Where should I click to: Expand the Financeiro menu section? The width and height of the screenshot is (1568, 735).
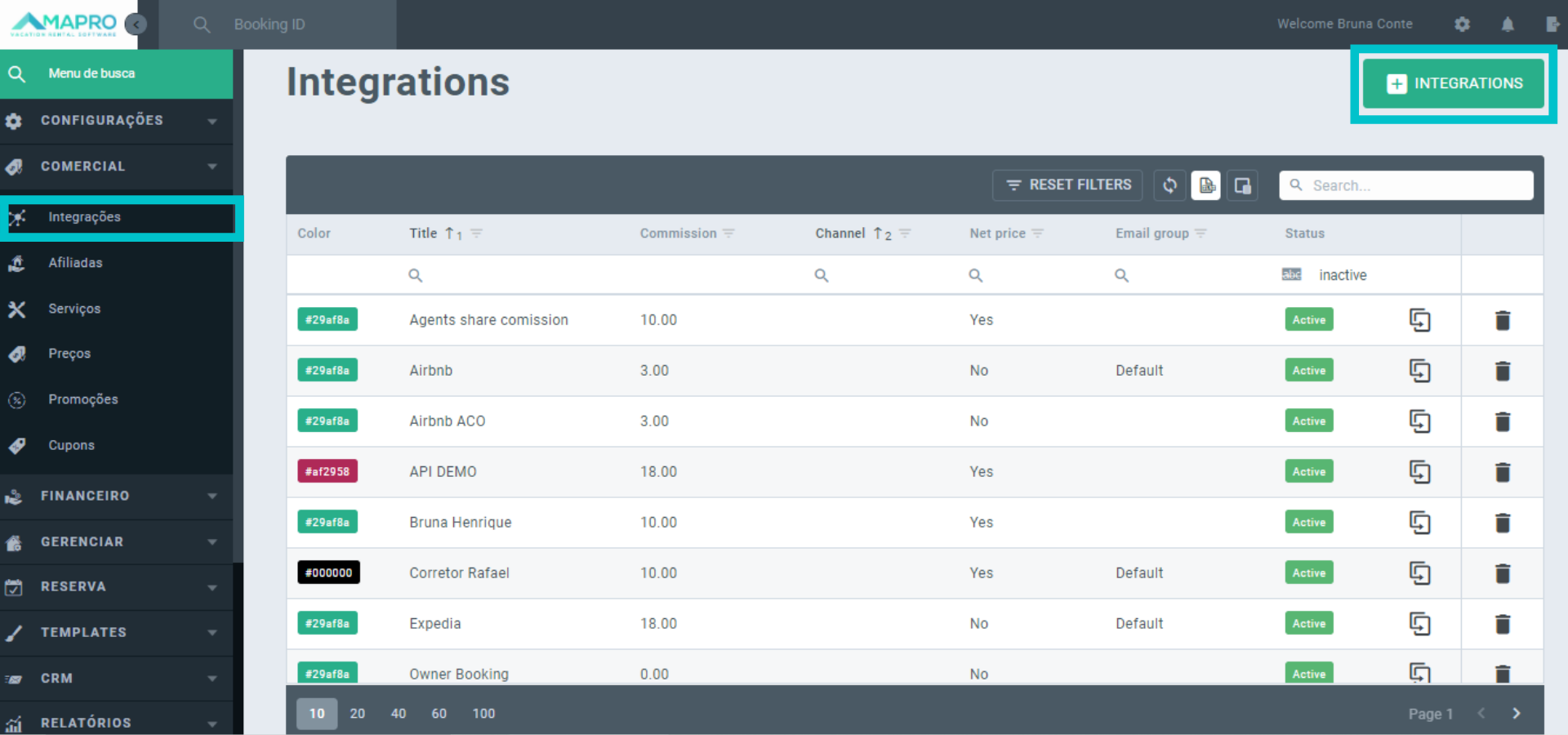[114, 497]
